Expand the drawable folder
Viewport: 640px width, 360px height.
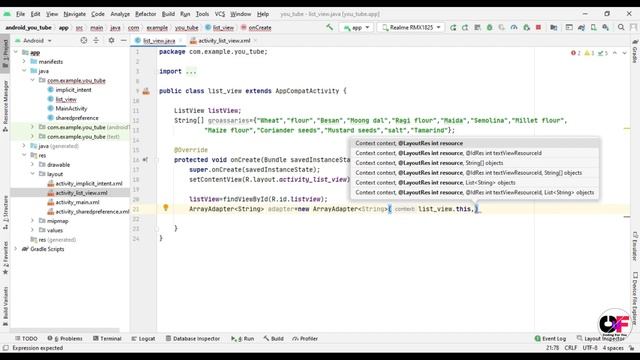[x=33, y=164]
